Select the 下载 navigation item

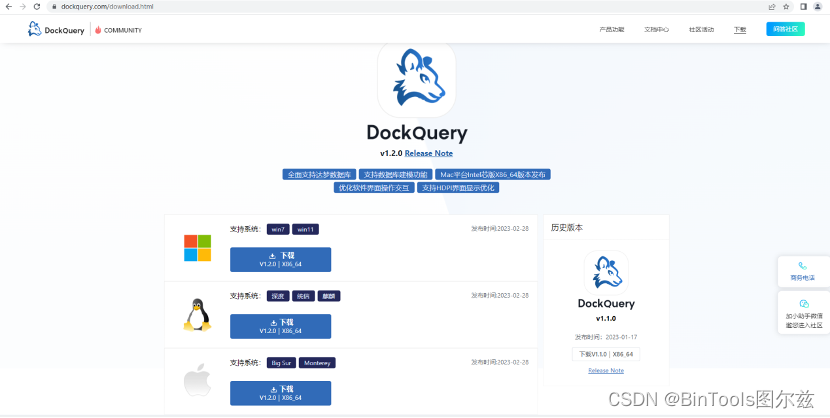pyautogui.click(x=740, y=30)
